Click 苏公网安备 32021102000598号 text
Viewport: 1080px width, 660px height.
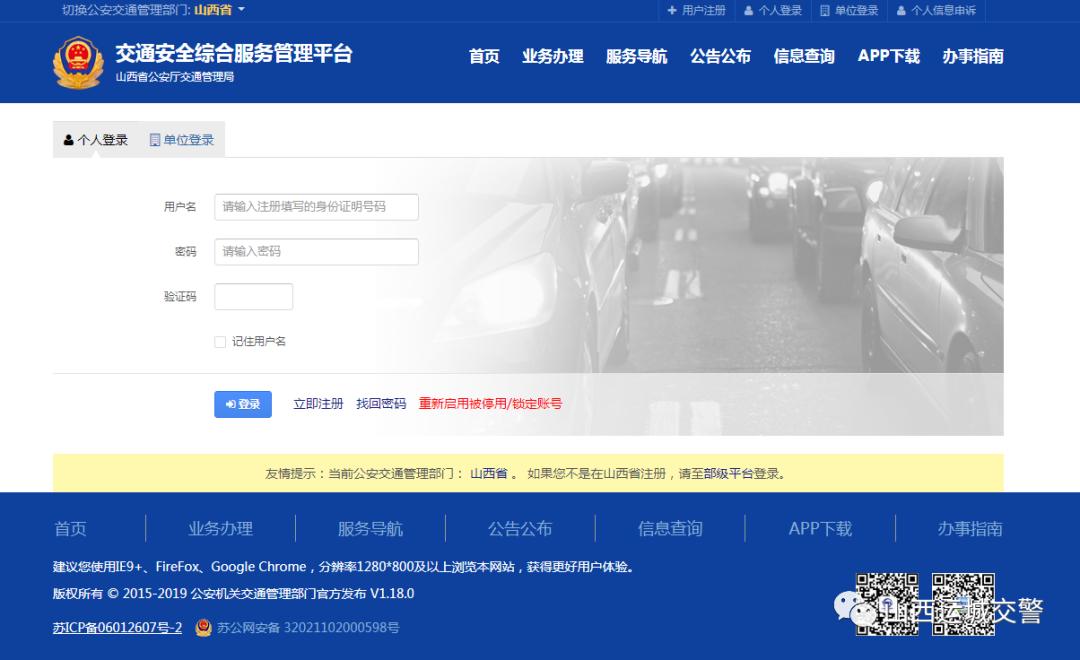pos(308,628)
